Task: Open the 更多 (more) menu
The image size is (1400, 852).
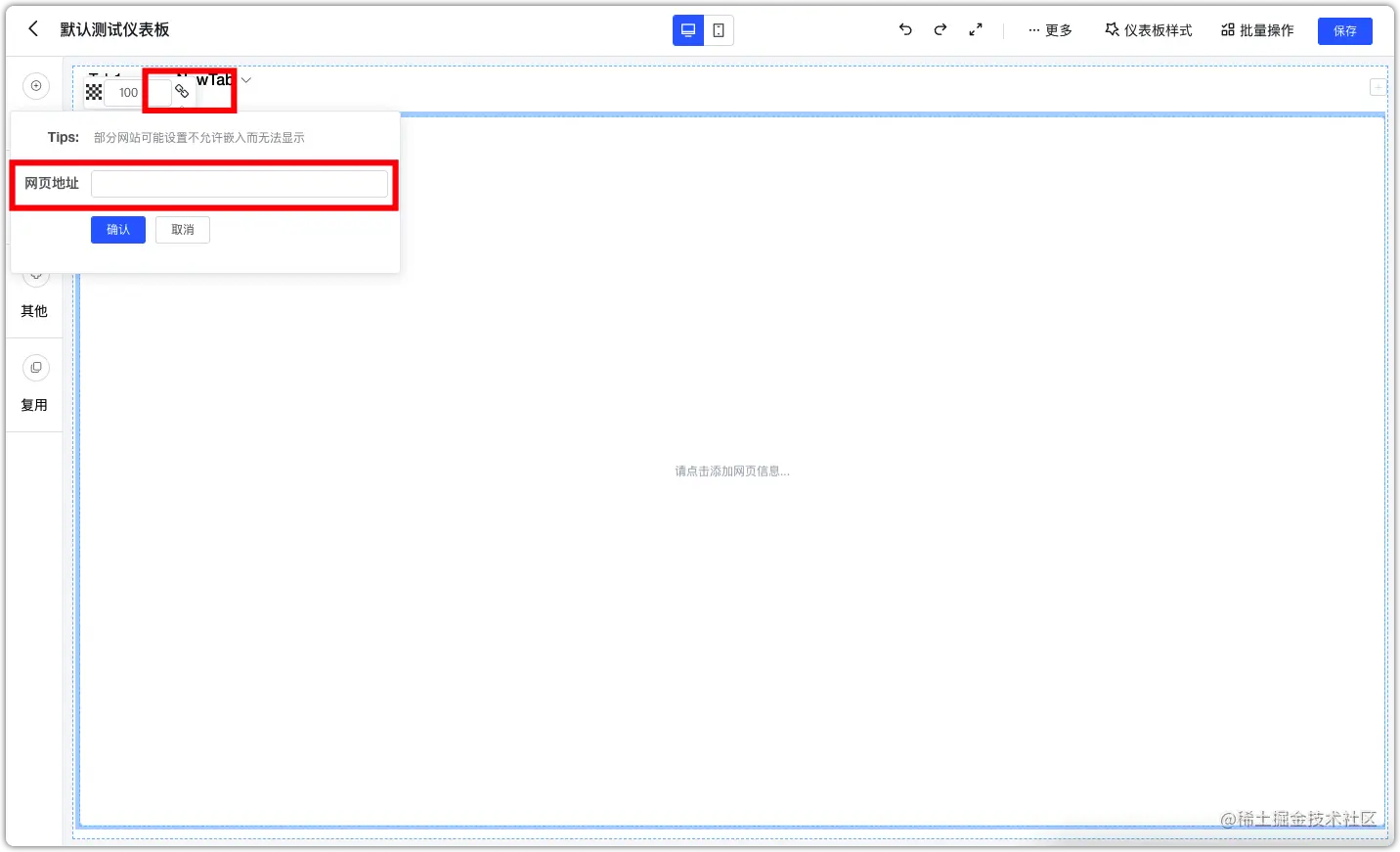Action: coord(1049,30)
